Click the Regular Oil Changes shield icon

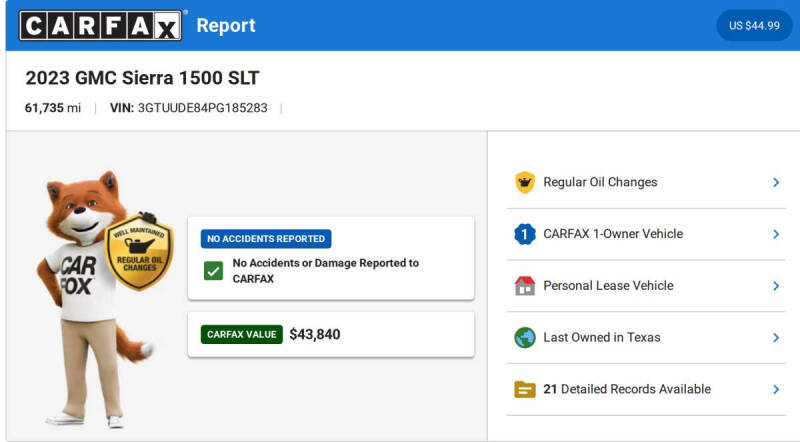[x=524, y=182]
